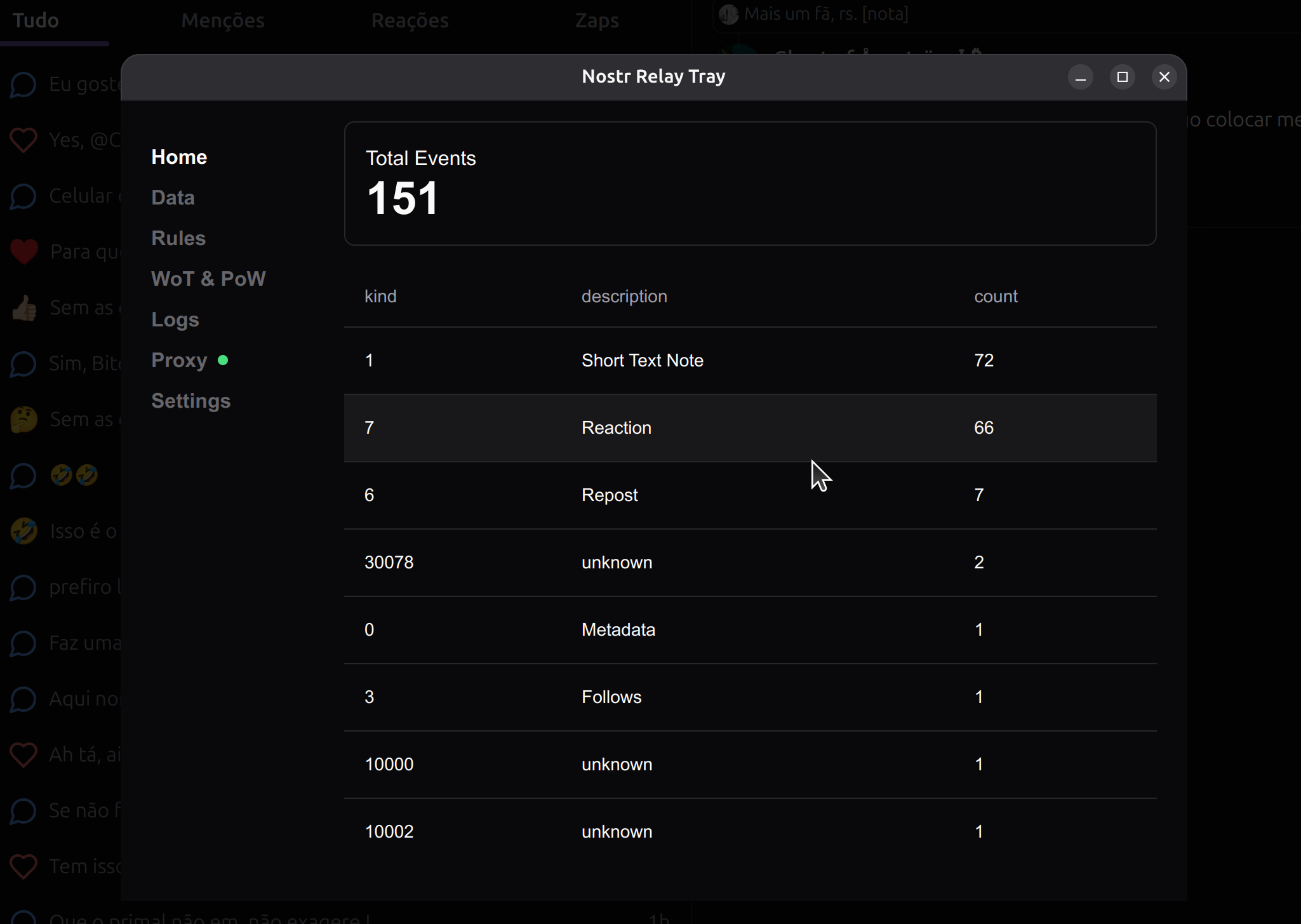Image resolution: width=1301 pixels, height=924 pixels.
Task: Go to the Data section
Action: [173, 198]
